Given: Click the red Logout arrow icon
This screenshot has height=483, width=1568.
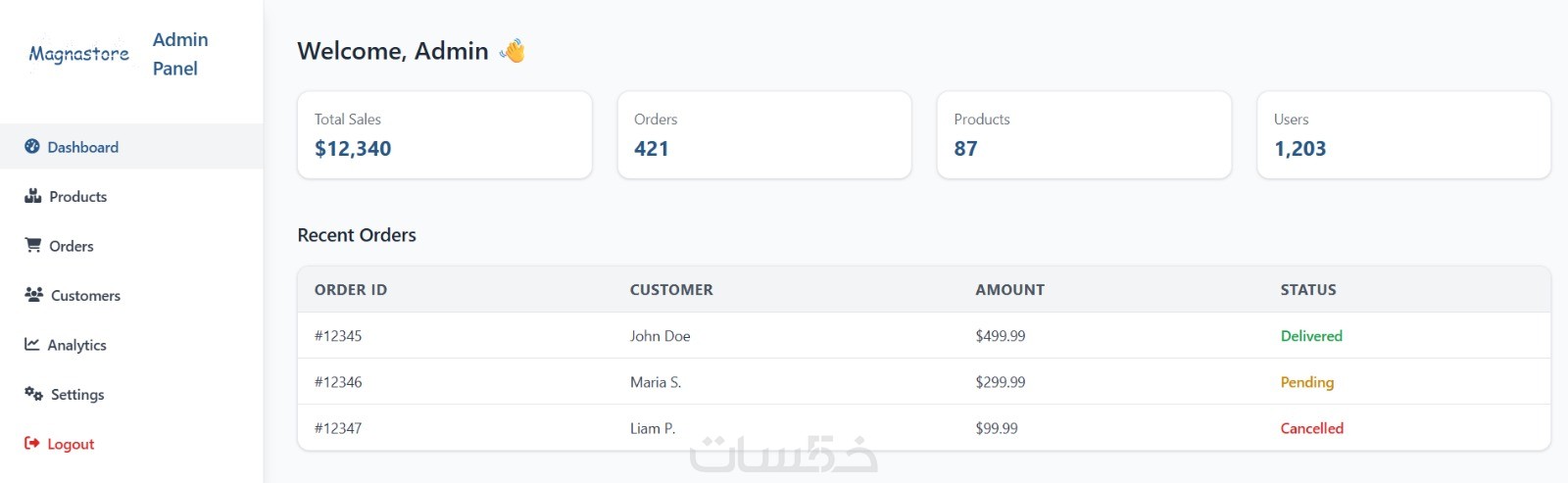Looking at the screenshot, I should coord(32,444).
